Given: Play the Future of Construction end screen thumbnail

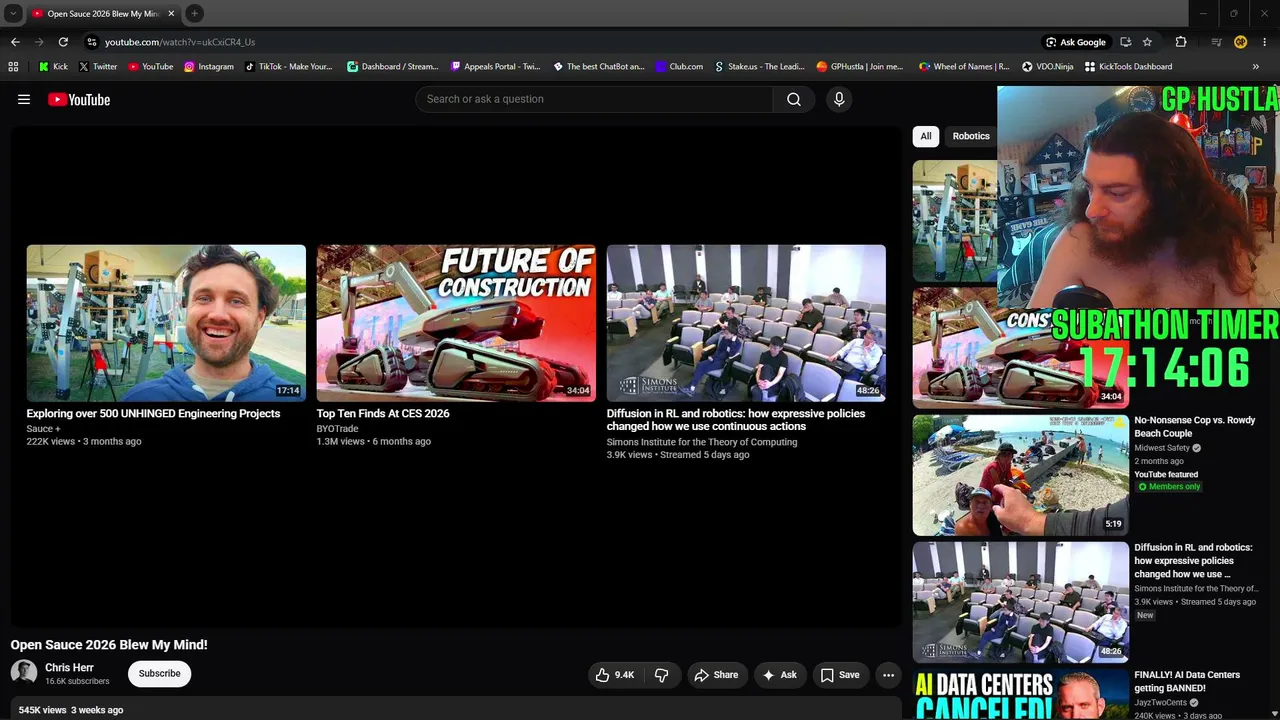Looking at the screenshot, I should click(456, 323).
